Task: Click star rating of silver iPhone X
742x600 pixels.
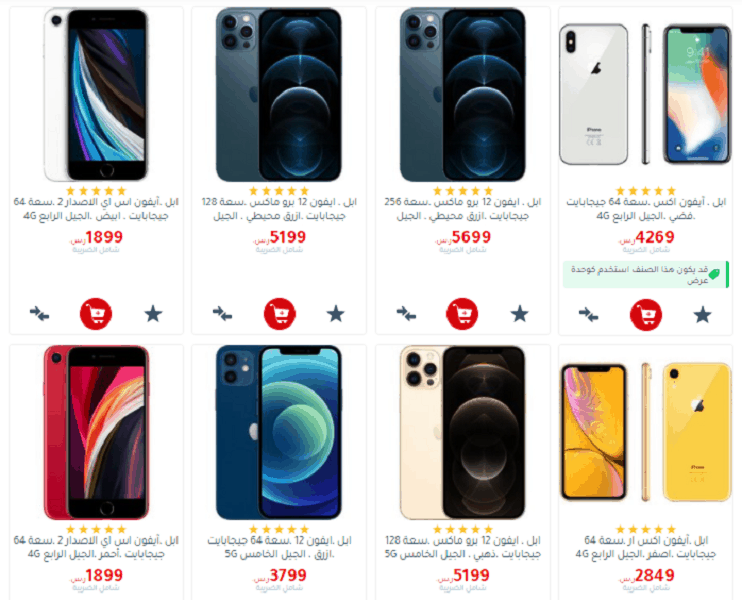Action: coord(646,191)
